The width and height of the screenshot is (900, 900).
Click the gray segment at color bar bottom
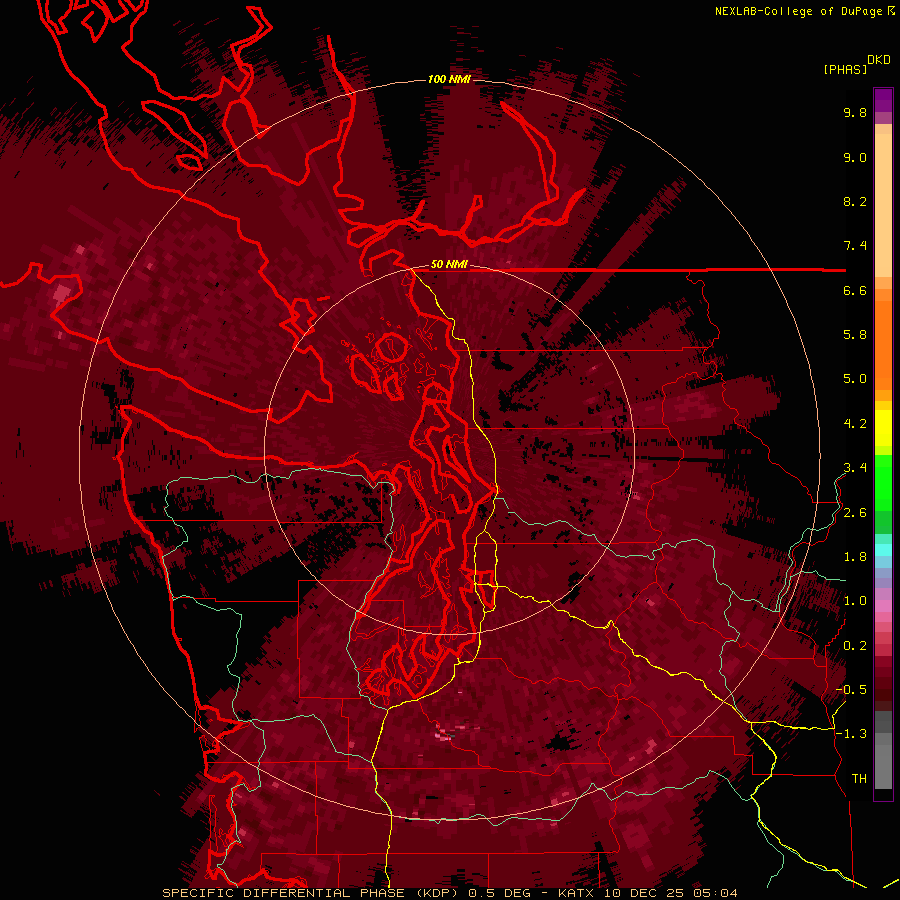coord(883,752)
